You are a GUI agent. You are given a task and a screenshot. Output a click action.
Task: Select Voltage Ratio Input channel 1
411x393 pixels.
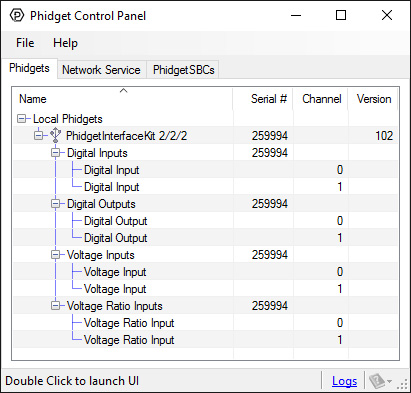point(205,340)
